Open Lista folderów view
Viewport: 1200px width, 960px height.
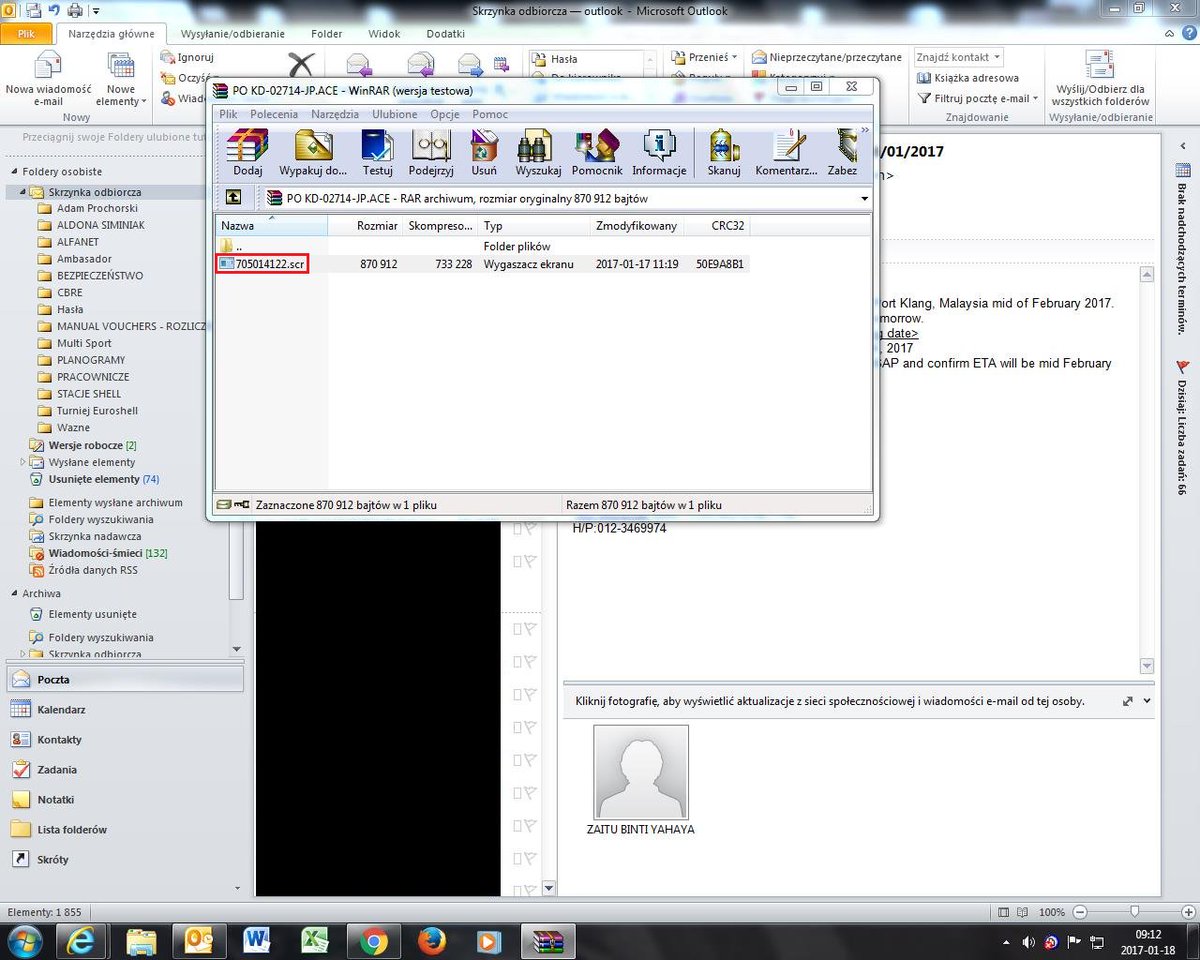(123, 830)
